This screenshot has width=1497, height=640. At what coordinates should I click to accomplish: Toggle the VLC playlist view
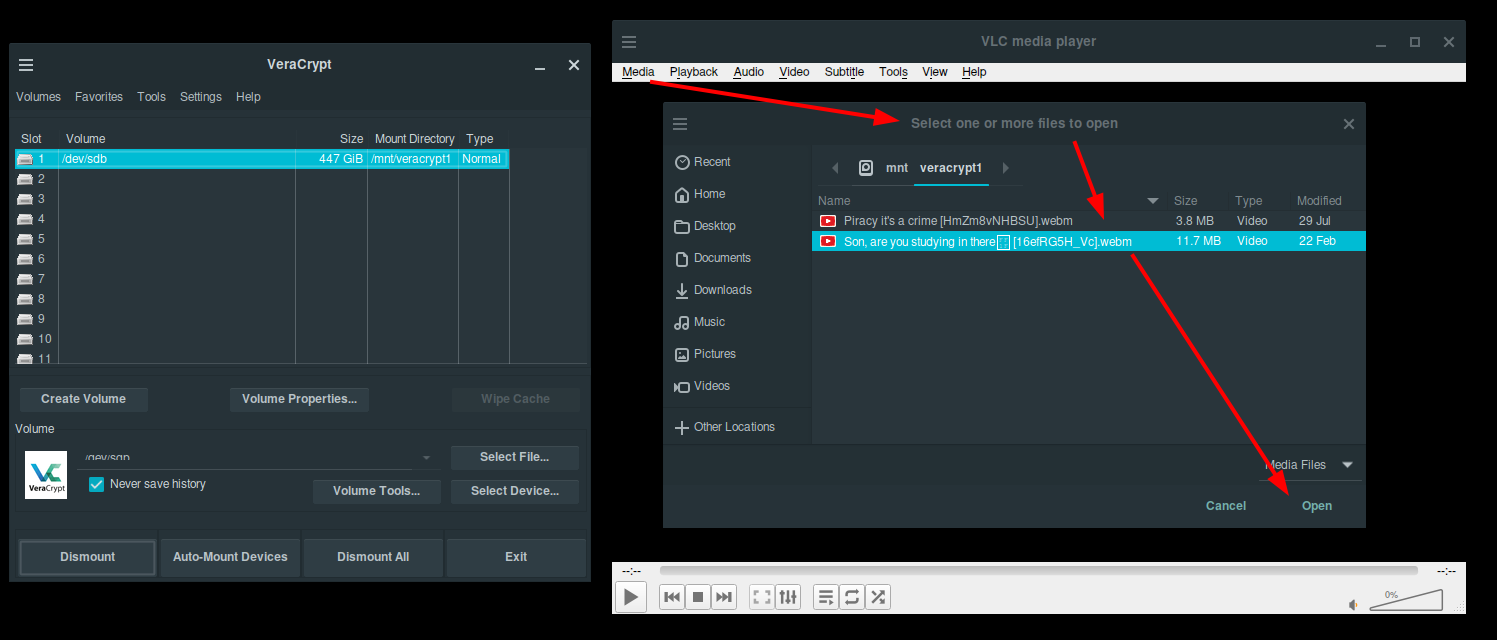coord(826,597)
